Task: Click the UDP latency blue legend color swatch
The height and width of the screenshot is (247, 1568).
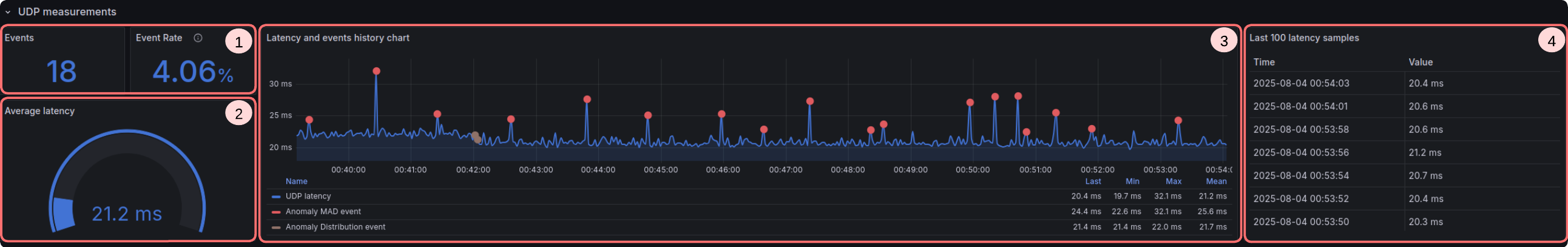Action: [275, 197]
